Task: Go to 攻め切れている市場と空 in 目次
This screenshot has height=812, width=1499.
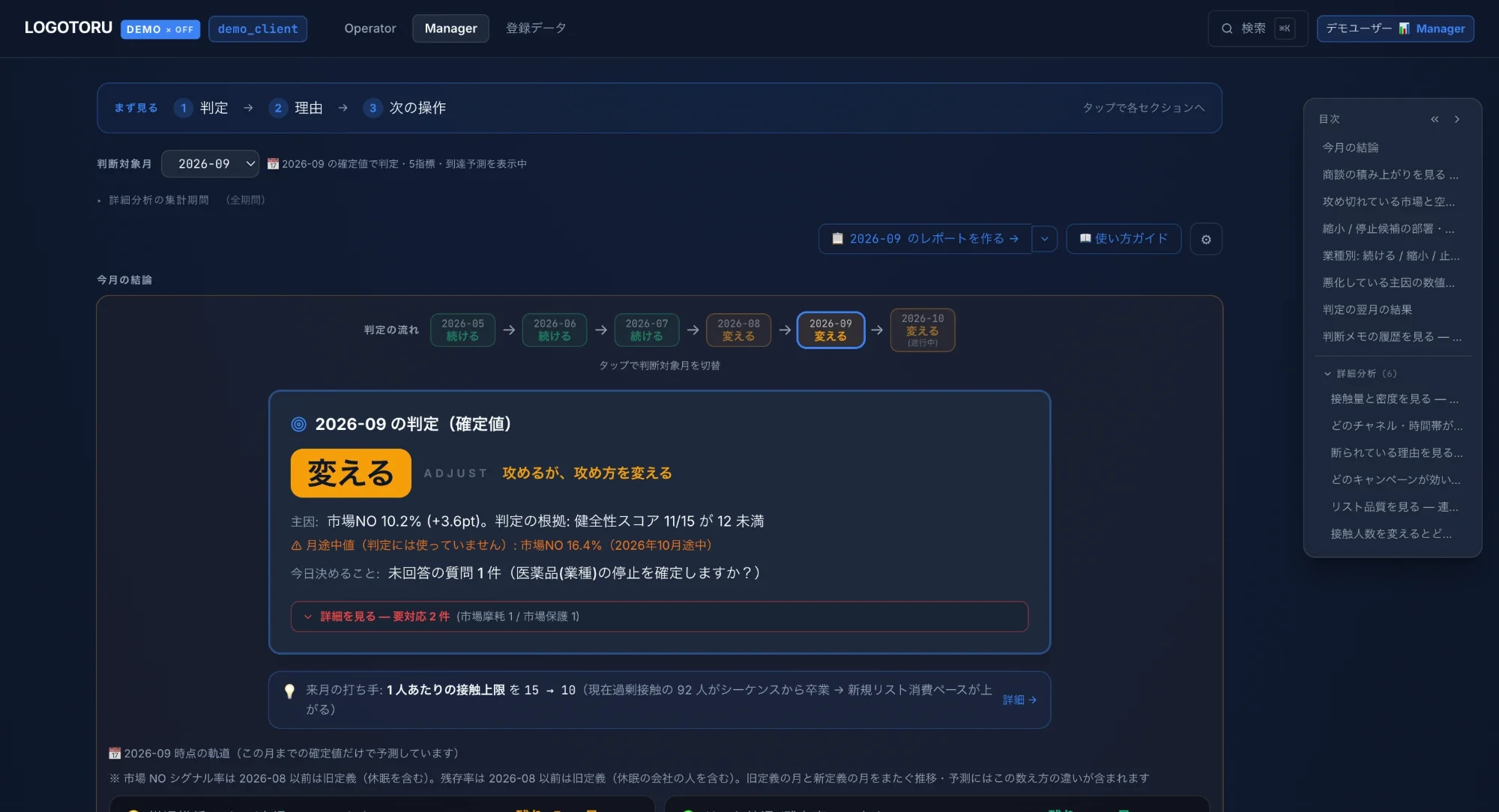Action: tap(1389, 202)
